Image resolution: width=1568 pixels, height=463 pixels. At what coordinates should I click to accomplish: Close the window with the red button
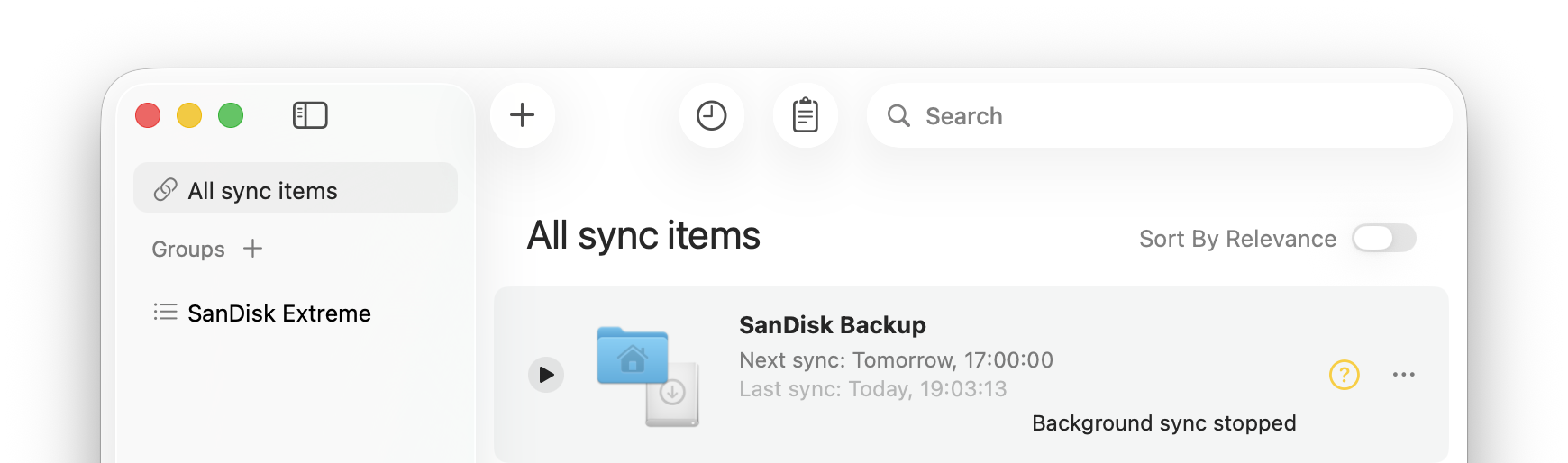tap(148, 115)
